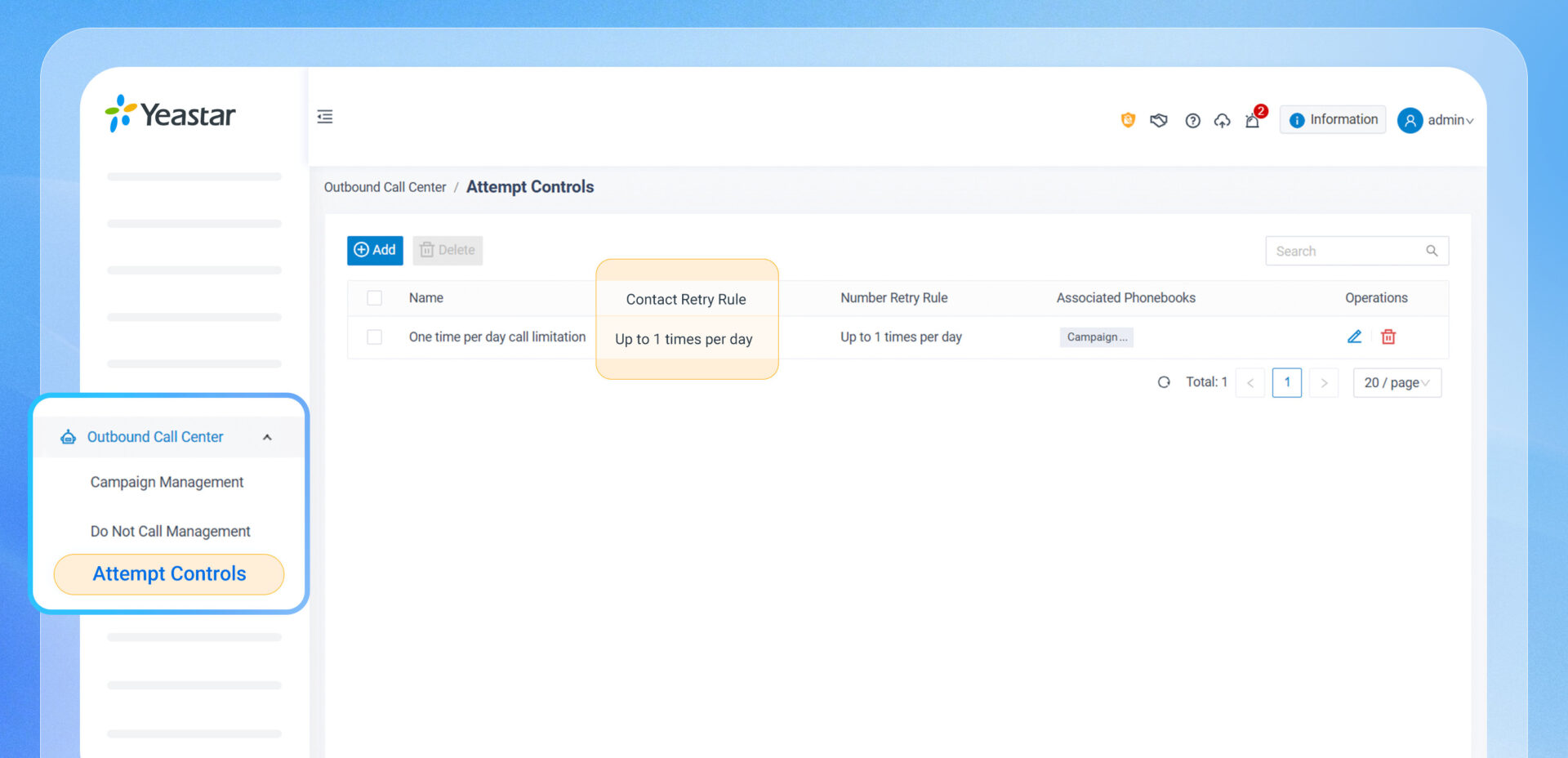Click the Outbound Call Center breadcrumb
This screenshot has width=1568, height=758.
(x=385, y=187)
